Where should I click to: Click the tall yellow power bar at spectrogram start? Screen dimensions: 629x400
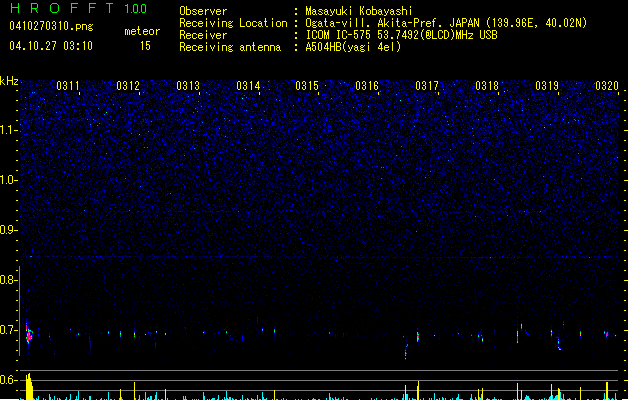pos(28,386)
